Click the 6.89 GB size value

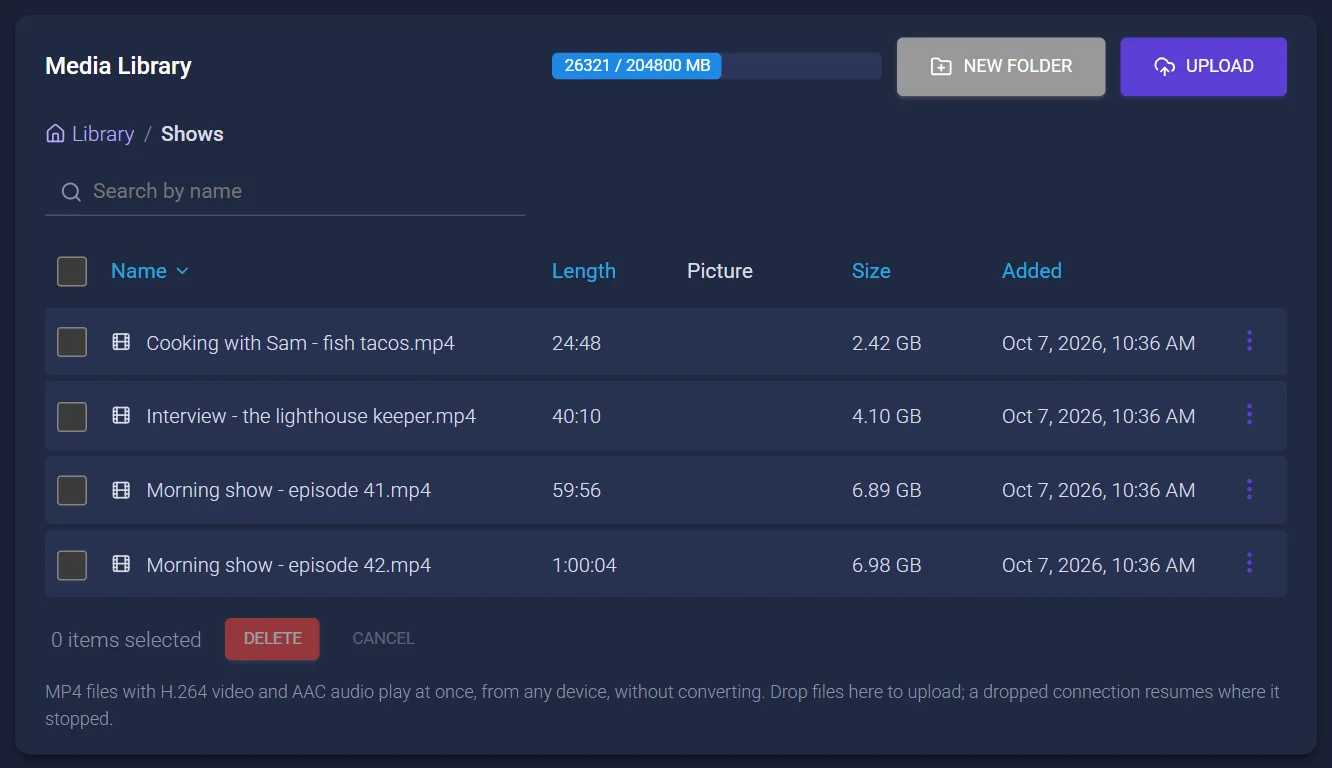(x=887, y=490)
